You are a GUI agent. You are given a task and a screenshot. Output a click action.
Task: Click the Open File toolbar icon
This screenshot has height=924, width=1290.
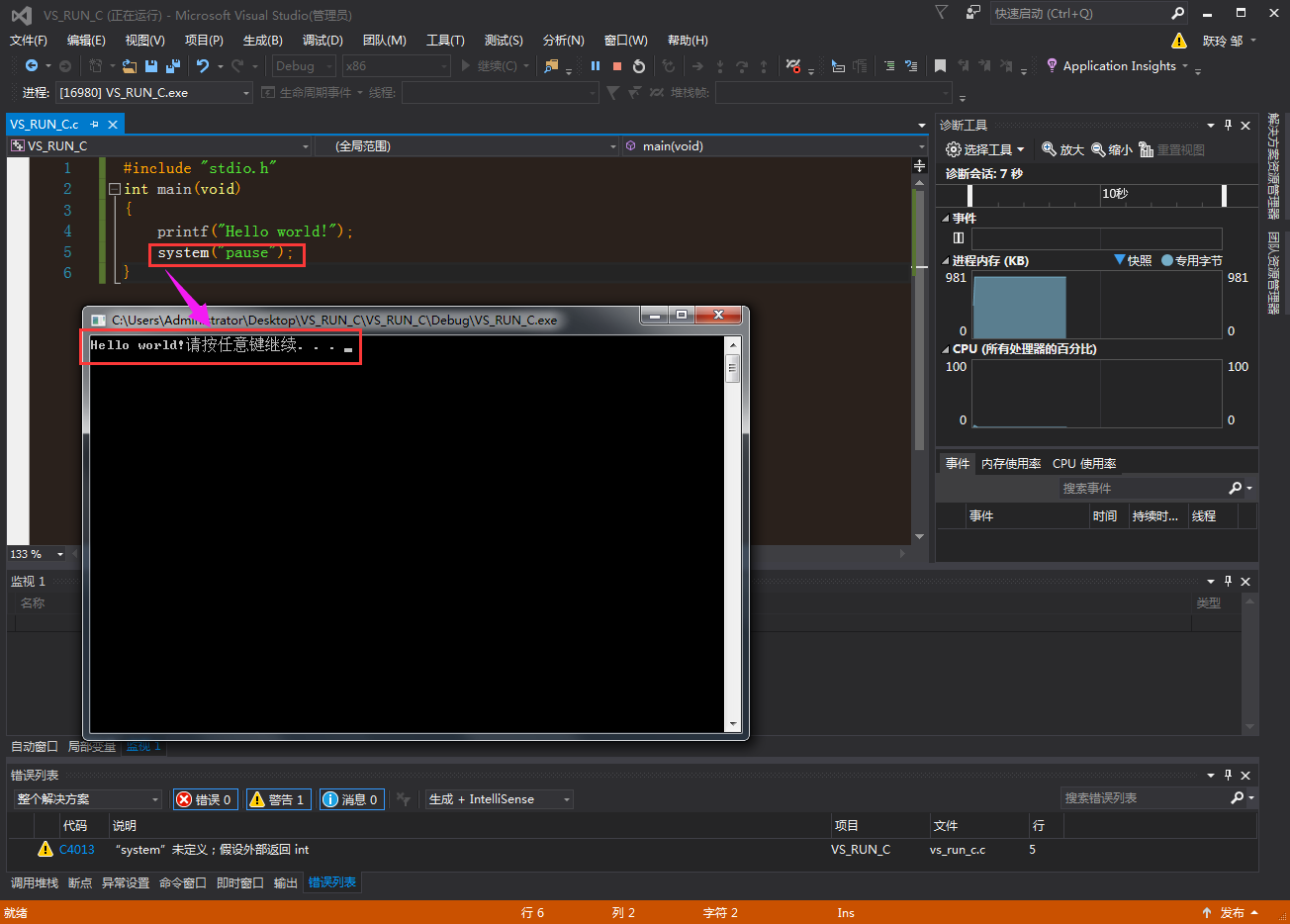130,66
